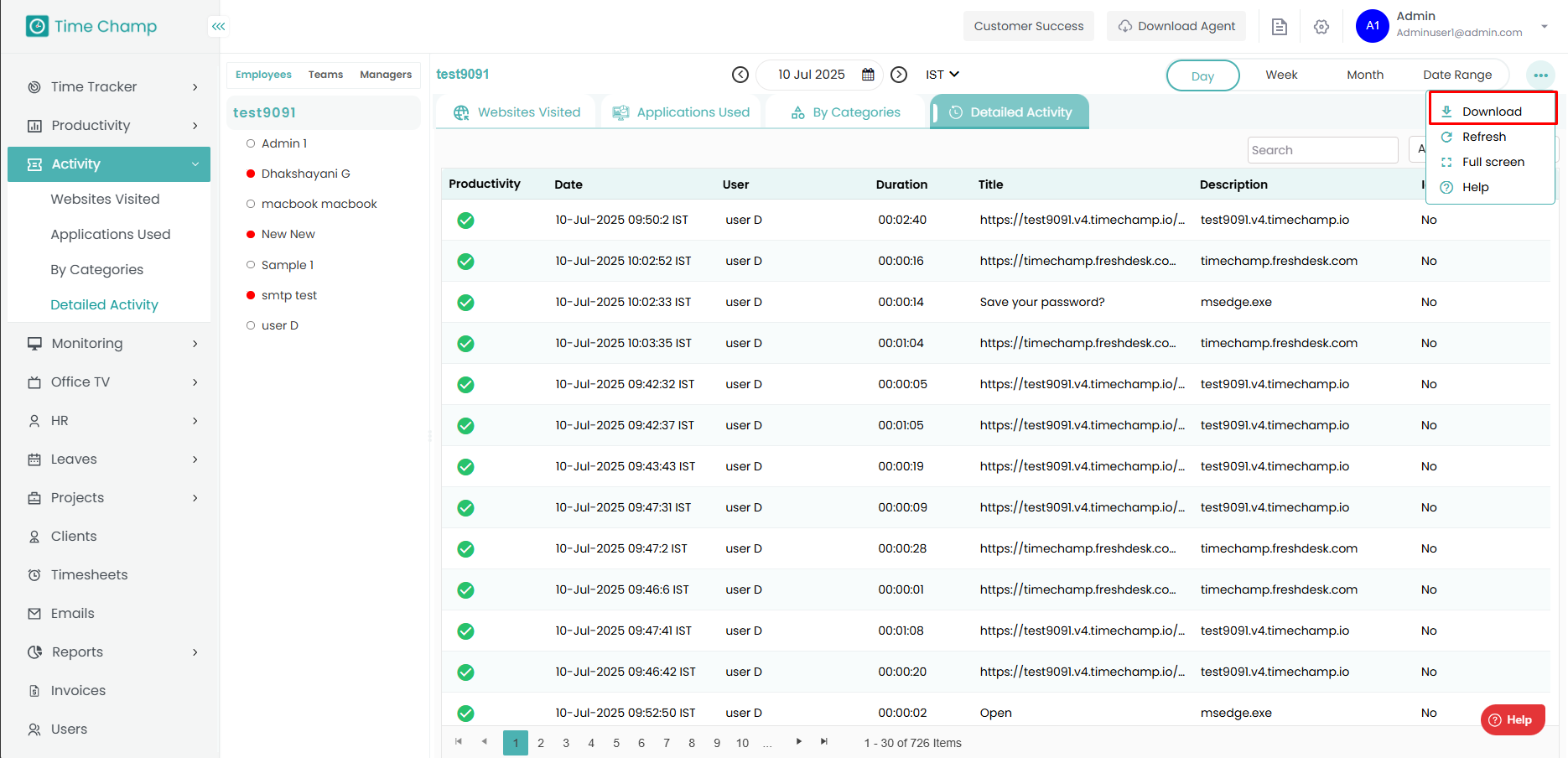Click the three-dots more options icon

tap(1540, 75)
